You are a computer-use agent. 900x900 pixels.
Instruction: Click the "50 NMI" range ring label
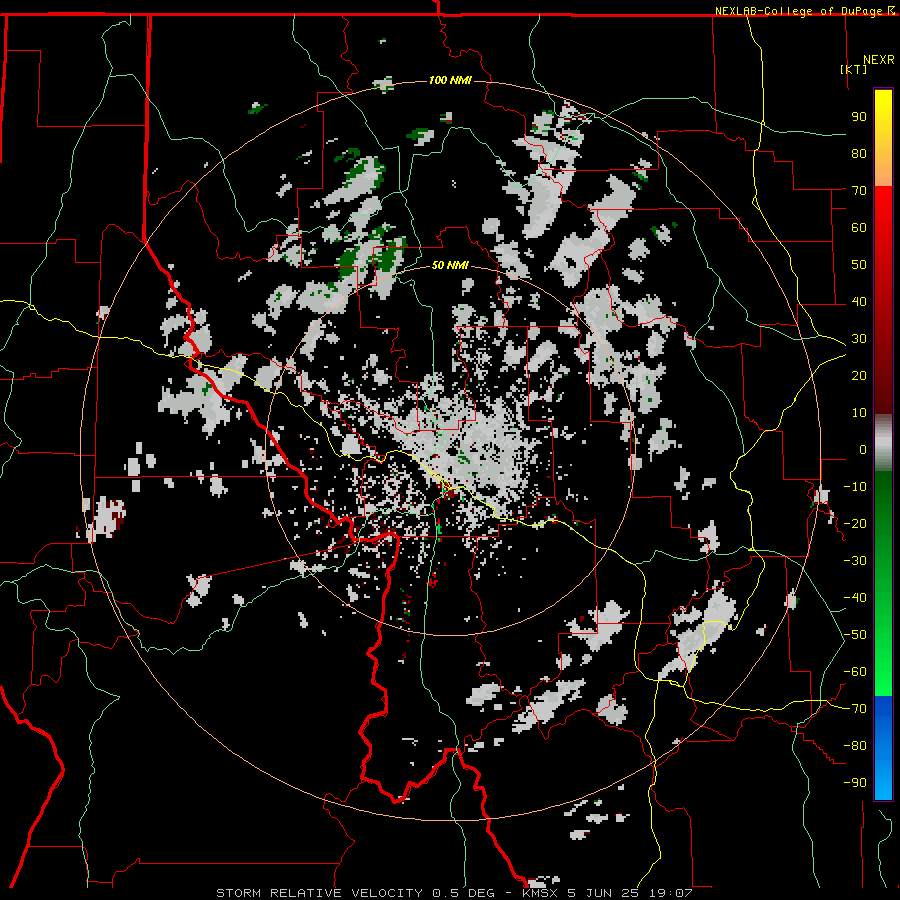450,265
